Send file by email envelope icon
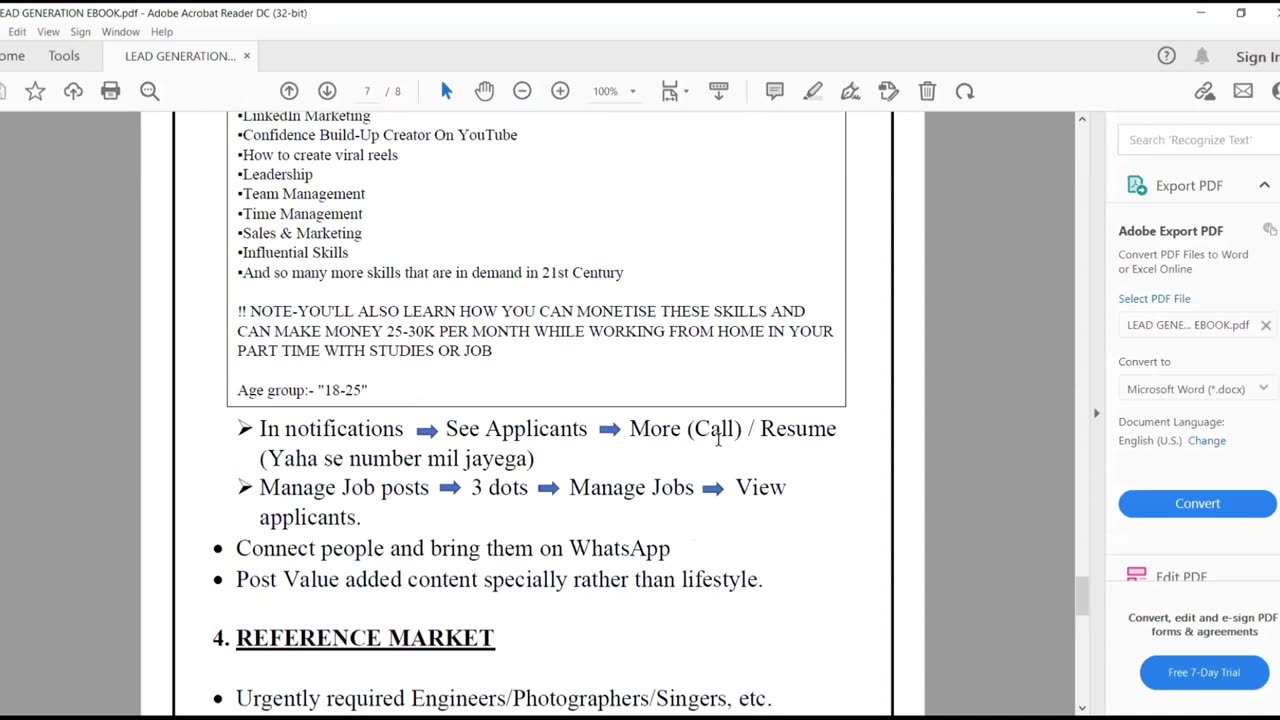The height and width of the screenshot is (720, 1280). coord(1243,91)
